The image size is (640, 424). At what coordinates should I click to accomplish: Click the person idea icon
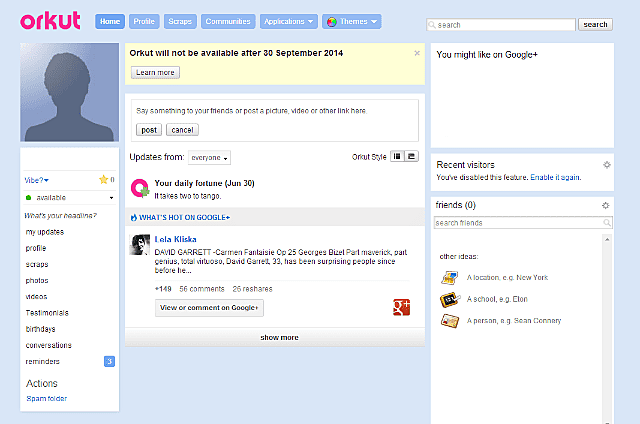[x=450, y=321]
